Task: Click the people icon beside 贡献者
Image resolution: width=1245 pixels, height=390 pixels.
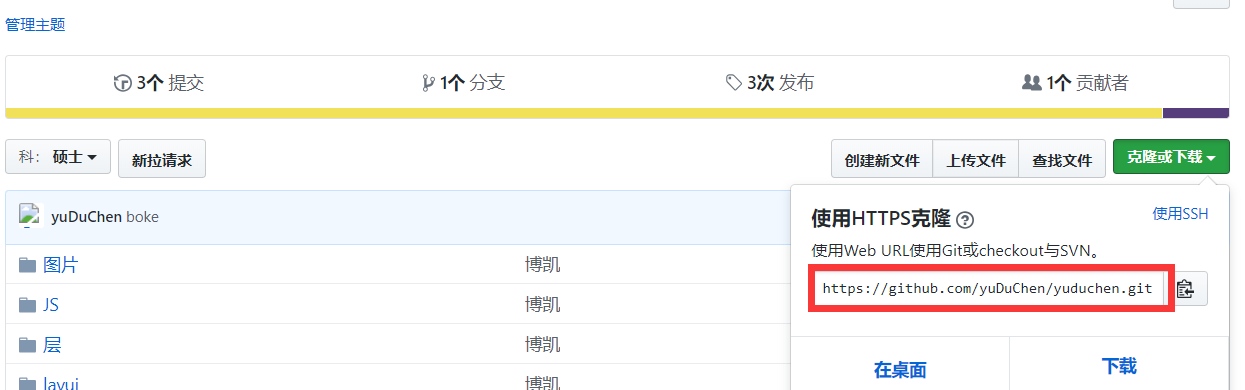Action: (x=1032, y=83)
